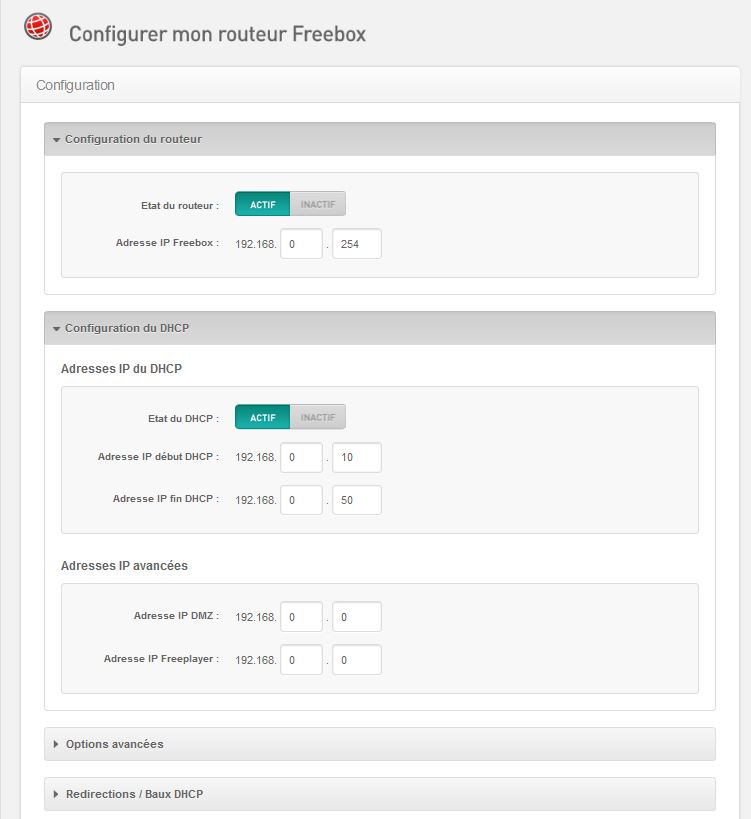This screenshot has height=819, width=751.
Task: Edit the 10 field of début DHCP address
Action: (x=357, y=458)
